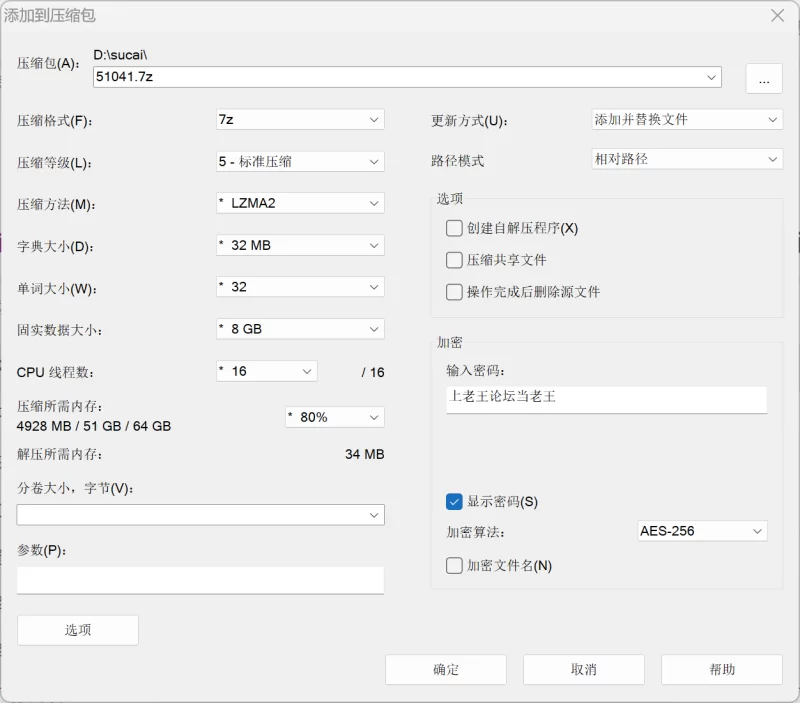Open the LZMA2 compression method dropdown
The width and height of the screenshot is (800, 703).
(x=300, y=203)
